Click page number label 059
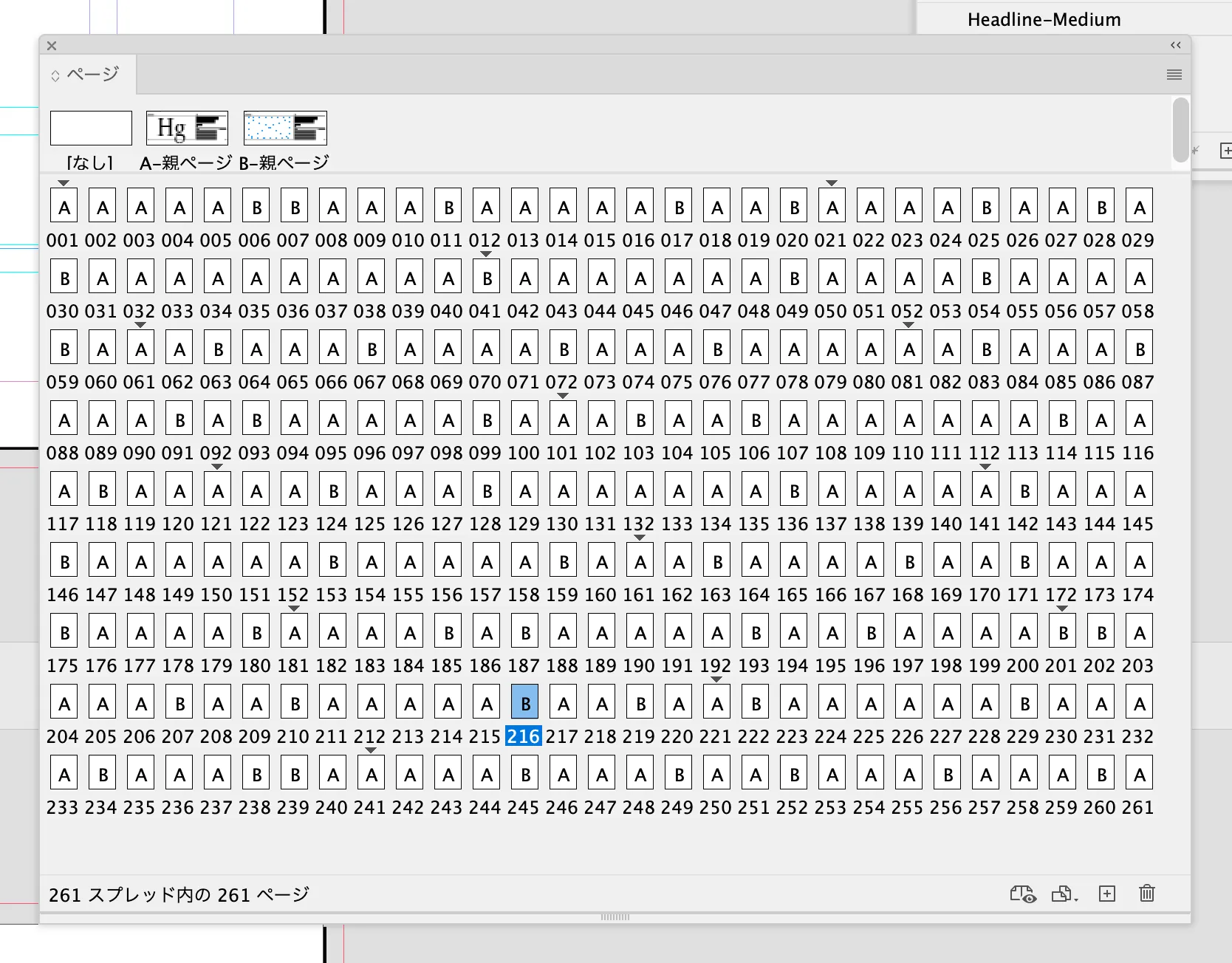 pos(63,382)
